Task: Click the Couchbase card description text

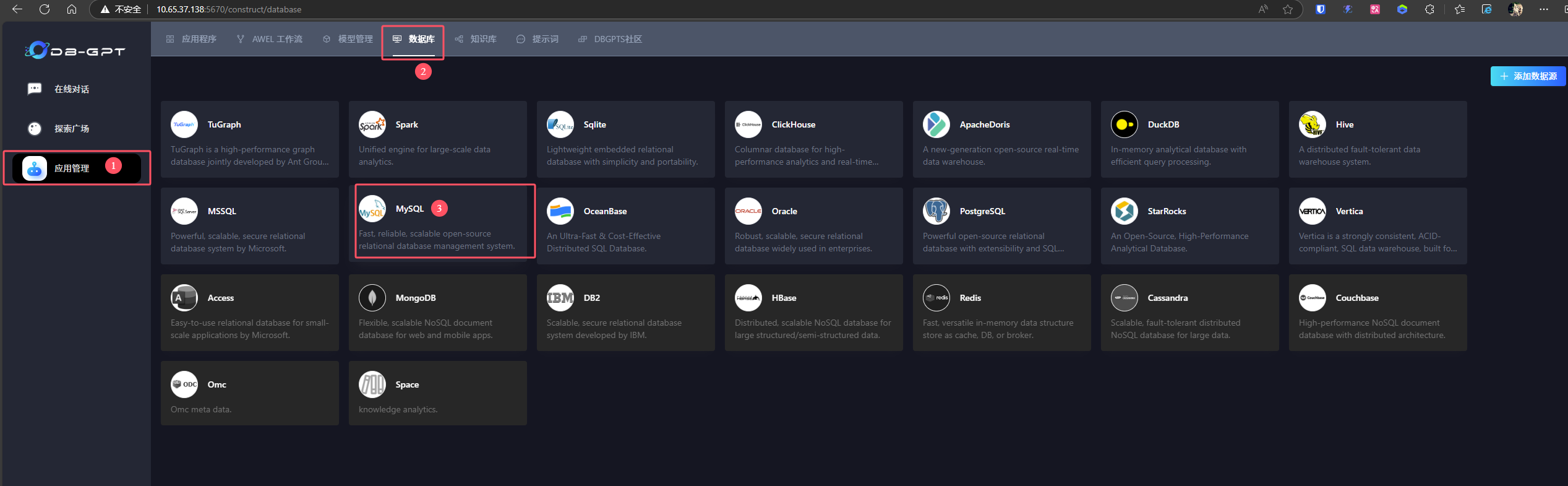Action: click(x=1372, y=329)
